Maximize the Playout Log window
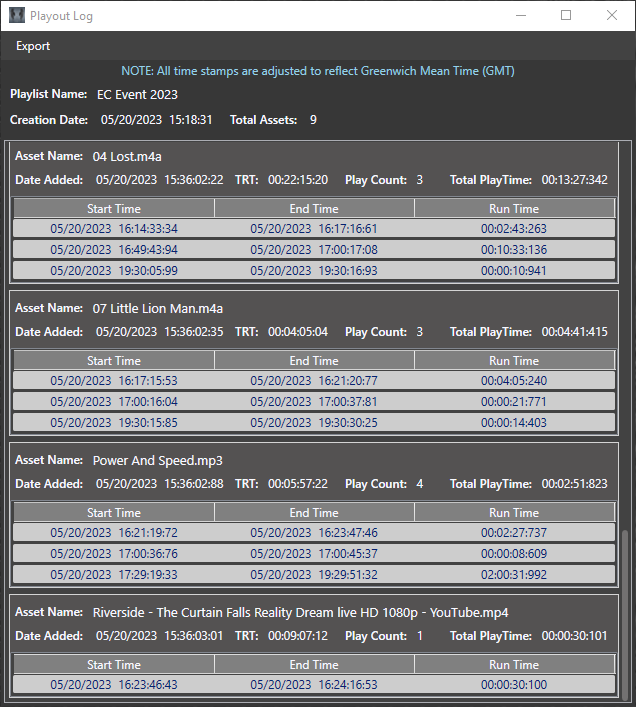Screen dimensions: 636x707 (x=566, y=15)
